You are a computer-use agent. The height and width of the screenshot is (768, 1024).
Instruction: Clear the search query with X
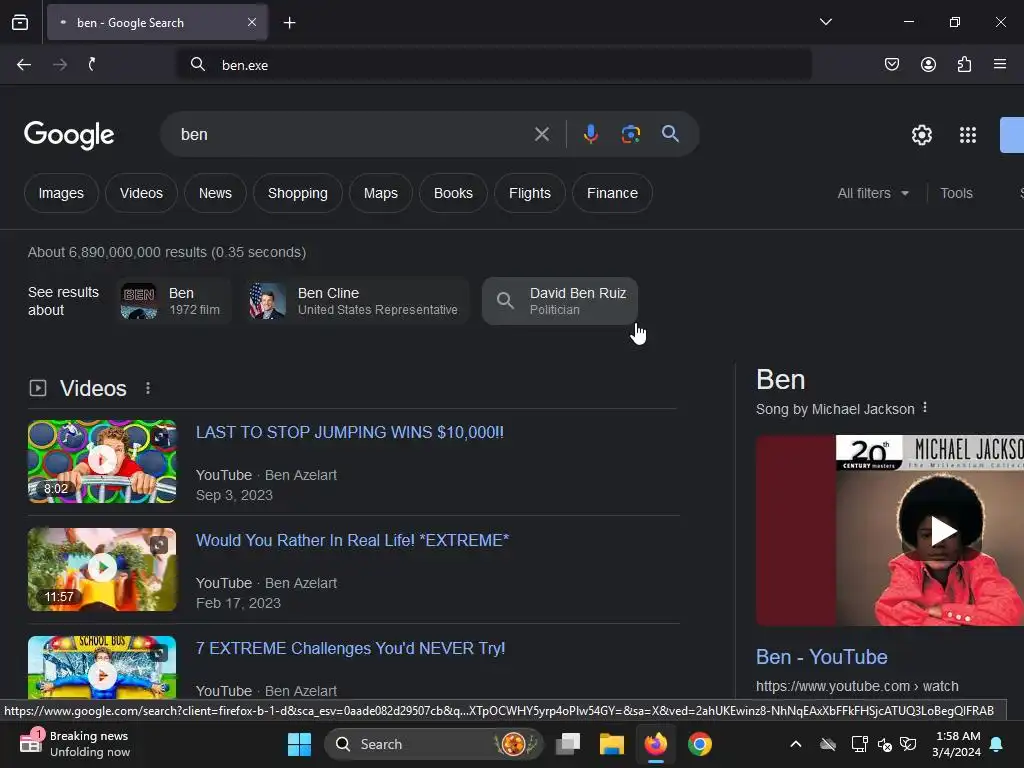[x=541, y=135]
